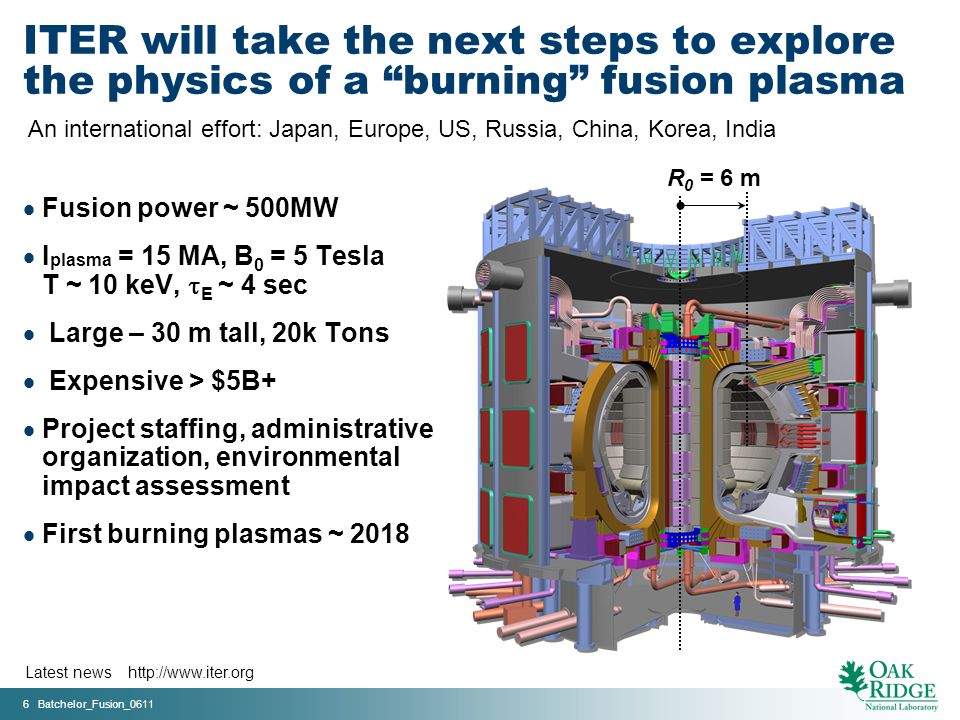
Task: Click the 'T ~ 10 keV' text line
Action: coord(175,286)
